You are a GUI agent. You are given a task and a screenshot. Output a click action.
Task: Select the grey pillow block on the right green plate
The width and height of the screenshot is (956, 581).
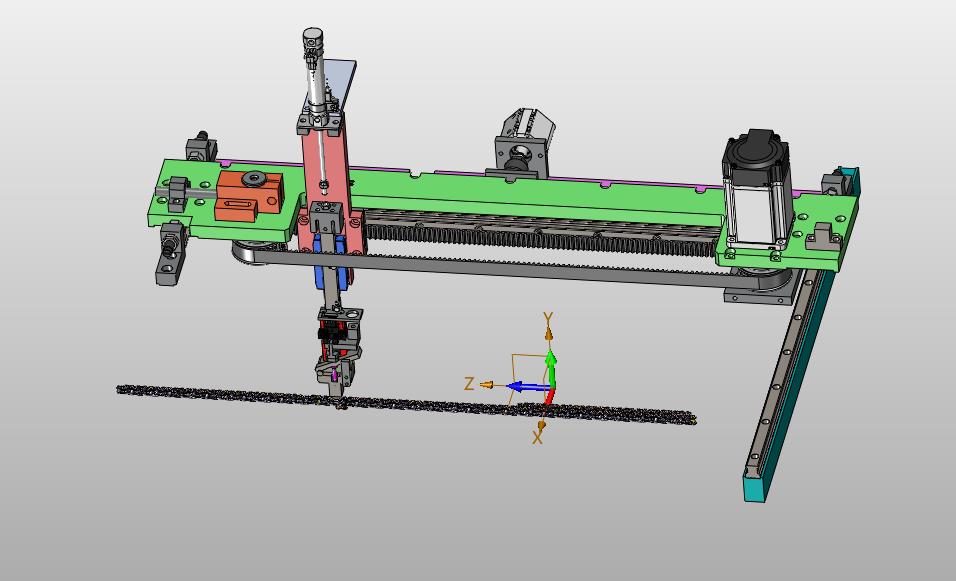tap(824, 237)
